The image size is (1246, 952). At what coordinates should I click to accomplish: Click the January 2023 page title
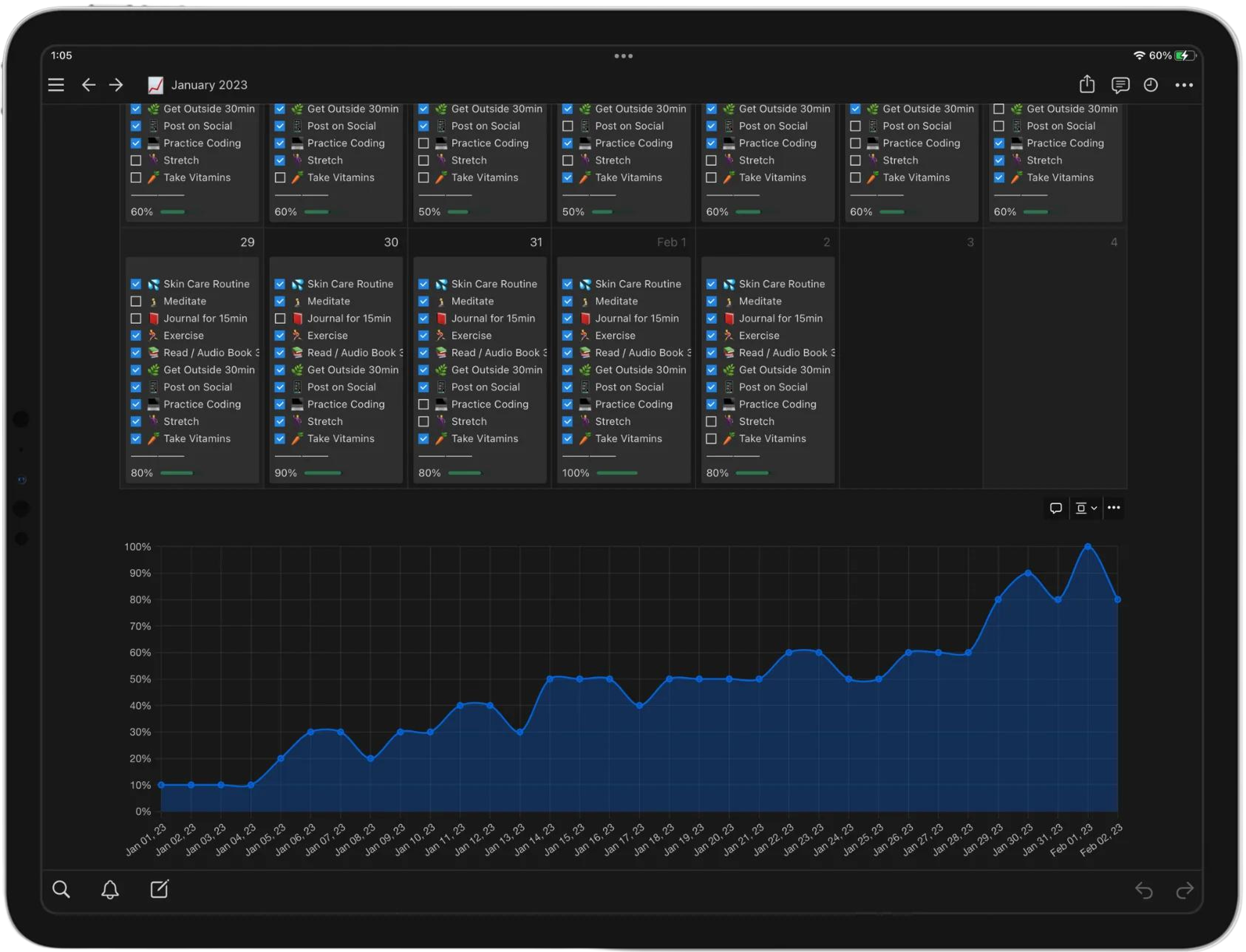pos(209,85)
